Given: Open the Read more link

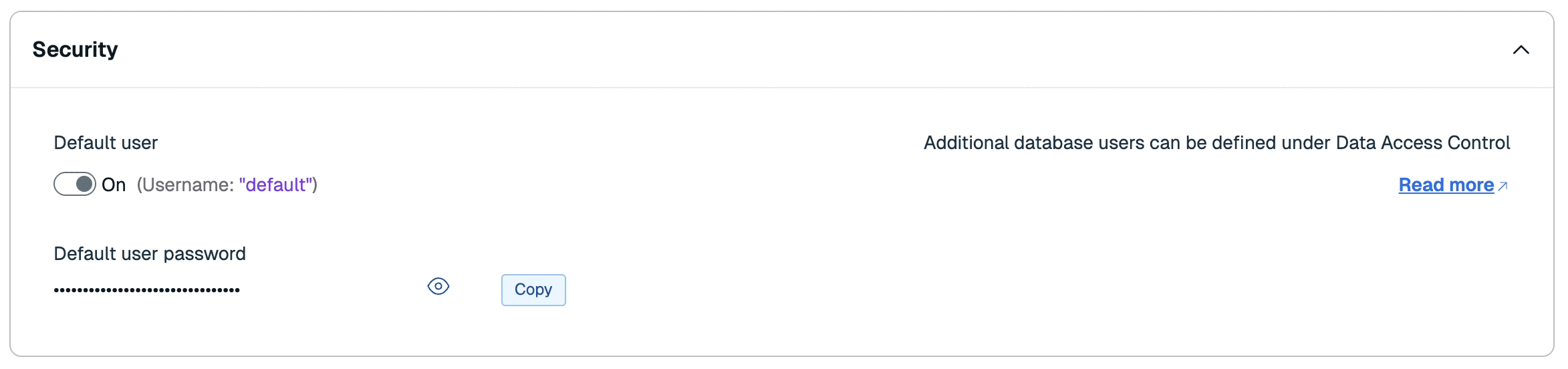Looking at the screenshot, I should (1446, 185).
